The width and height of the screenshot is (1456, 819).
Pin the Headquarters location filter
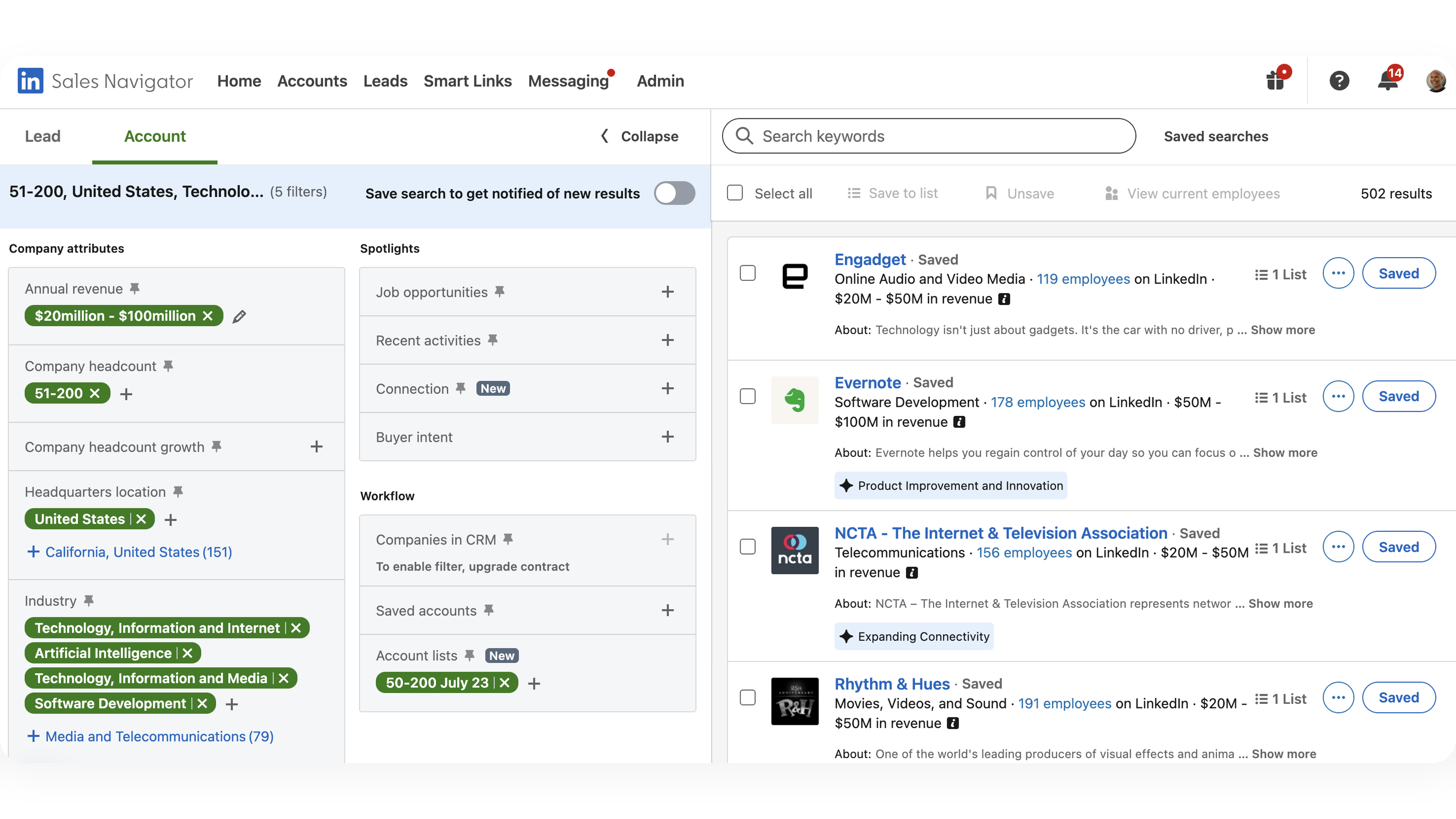(x=178, y=492)
